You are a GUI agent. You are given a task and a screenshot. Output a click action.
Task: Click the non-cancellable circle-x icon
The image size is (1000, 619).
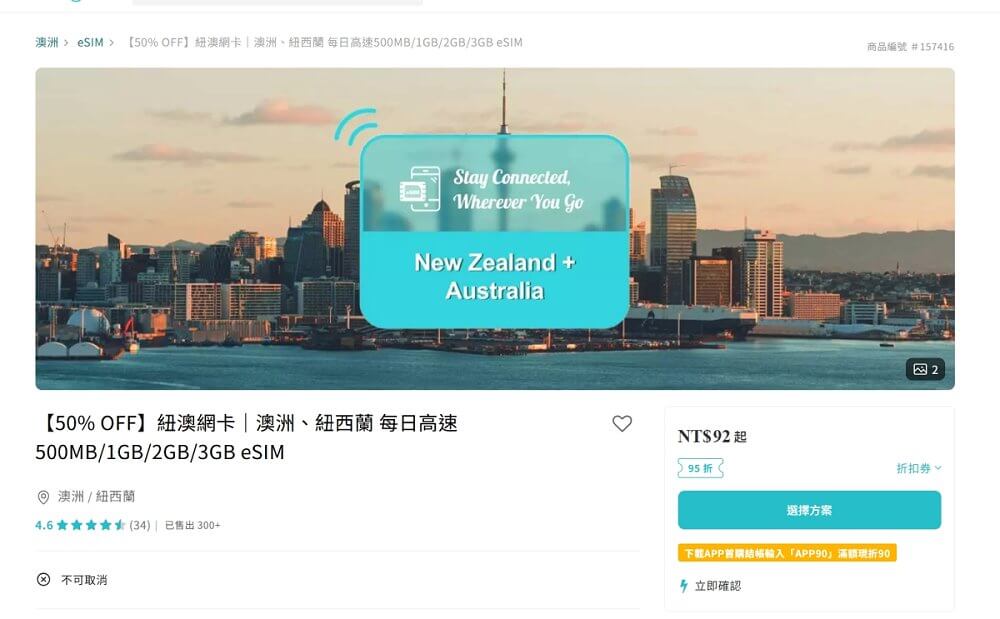[x=43, y=579]
